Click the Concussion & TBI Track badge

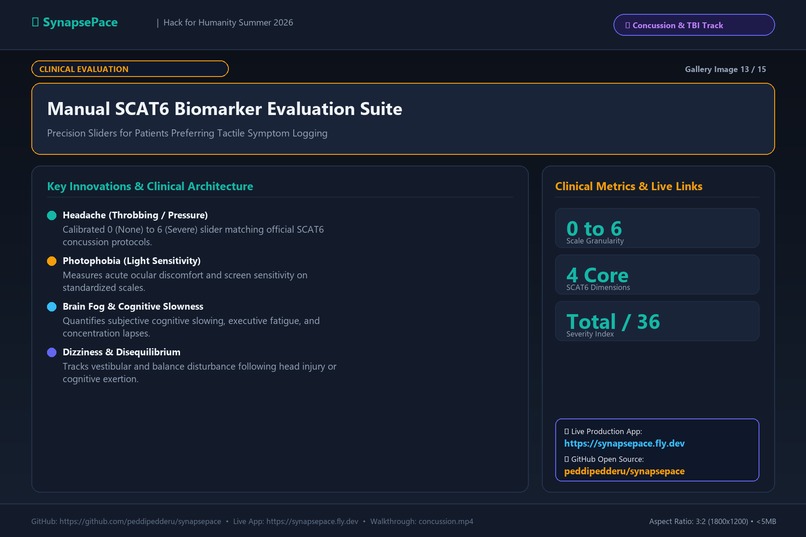pyautogui.click(x=694, y=25)
